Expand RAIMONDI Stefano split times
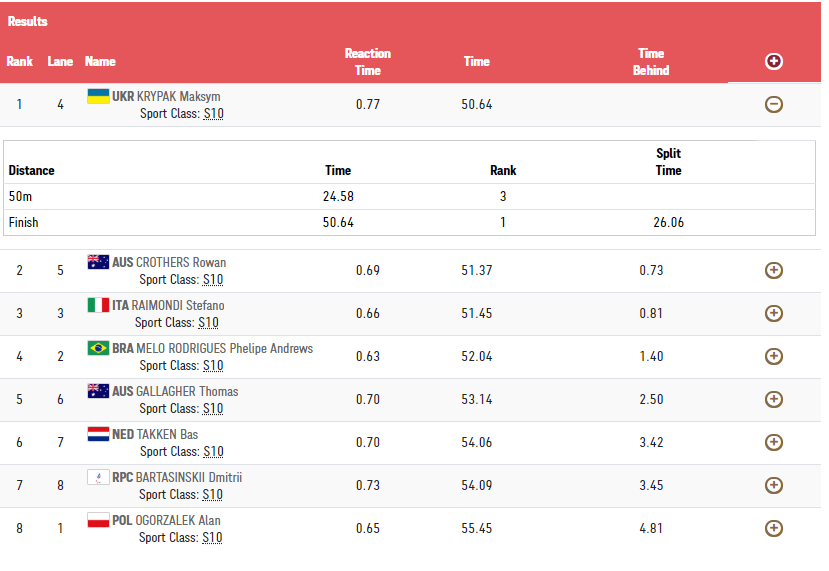This screenshot has width=829, height=571. 773,313
